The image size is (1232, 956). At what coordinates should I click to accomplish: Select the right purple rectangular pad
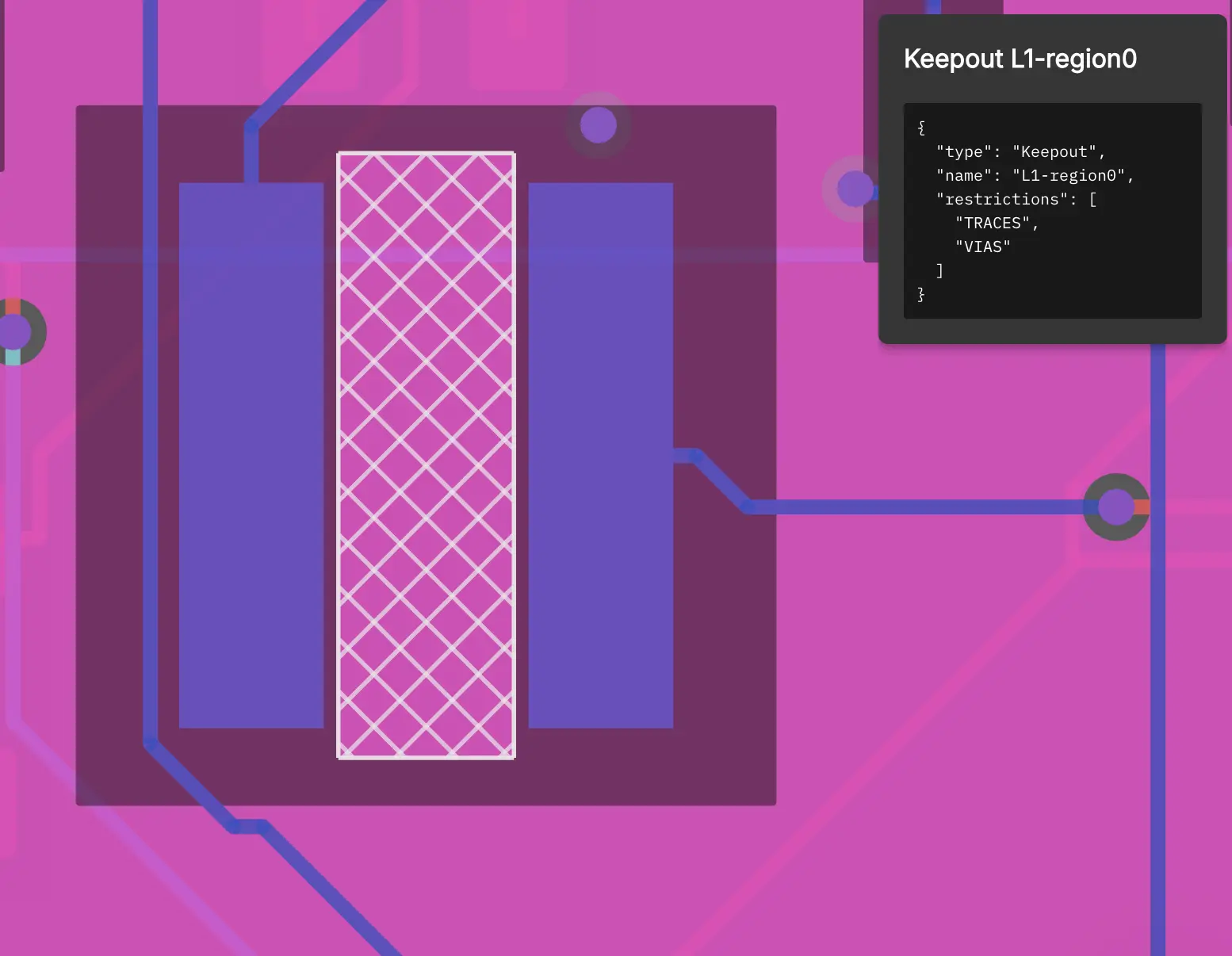[x=600, y=456]
